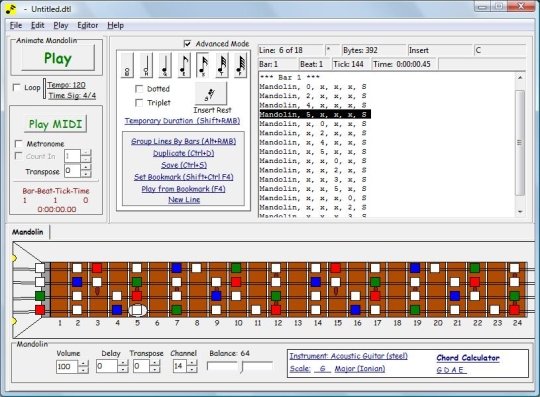Open the Edit menu
540x397 pixels.
(38, 25)
